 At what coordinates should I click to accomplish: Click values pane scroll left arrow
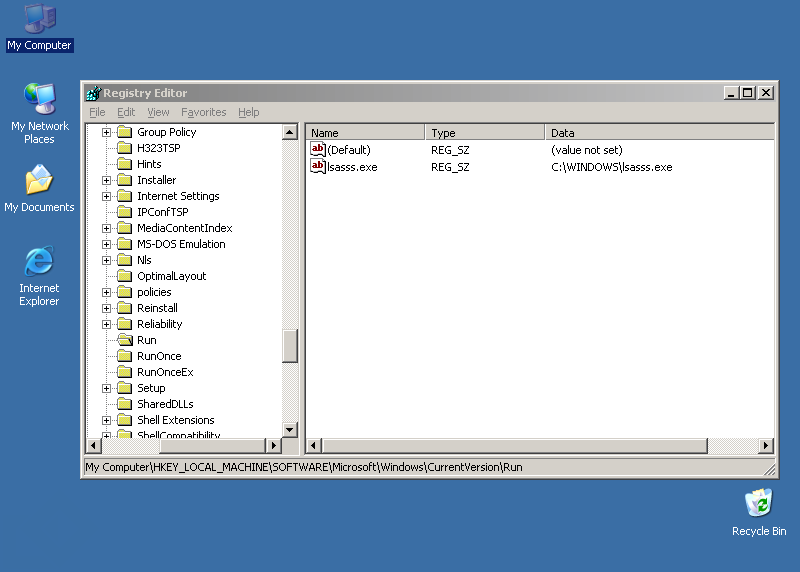pos(314,445)
